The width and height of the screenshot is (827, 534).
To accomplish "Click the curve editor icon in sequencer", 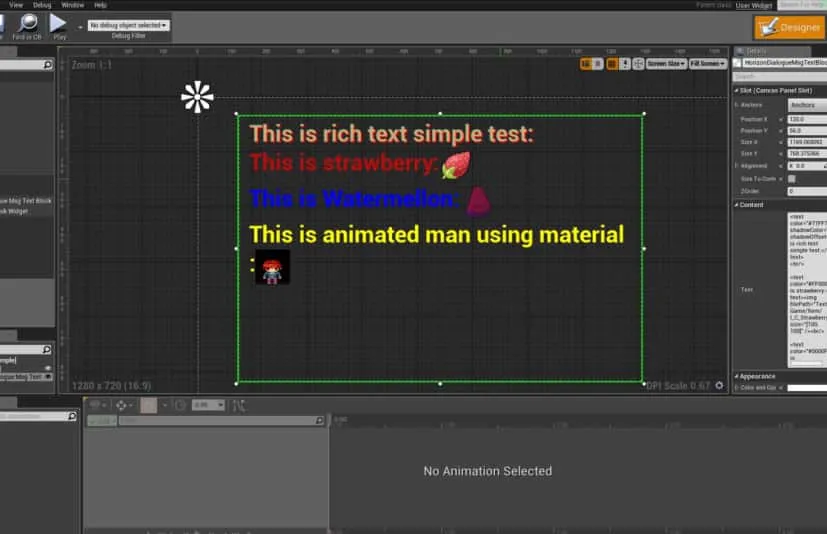I will pyautogui.click(x=238, y=405).
